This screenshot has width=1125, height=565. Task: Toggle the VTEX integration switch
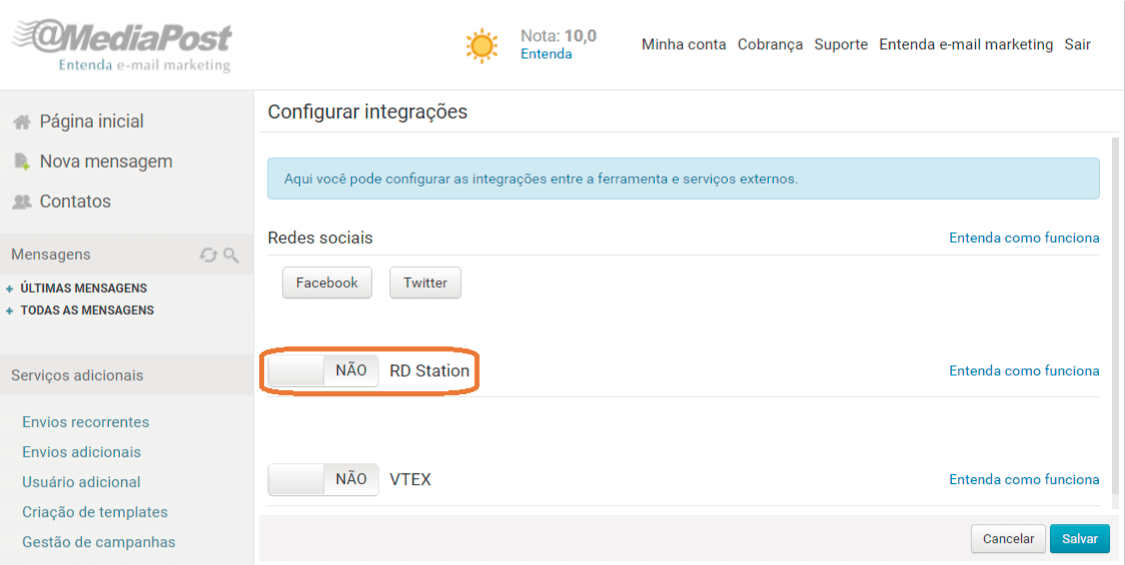click(323, 479)
